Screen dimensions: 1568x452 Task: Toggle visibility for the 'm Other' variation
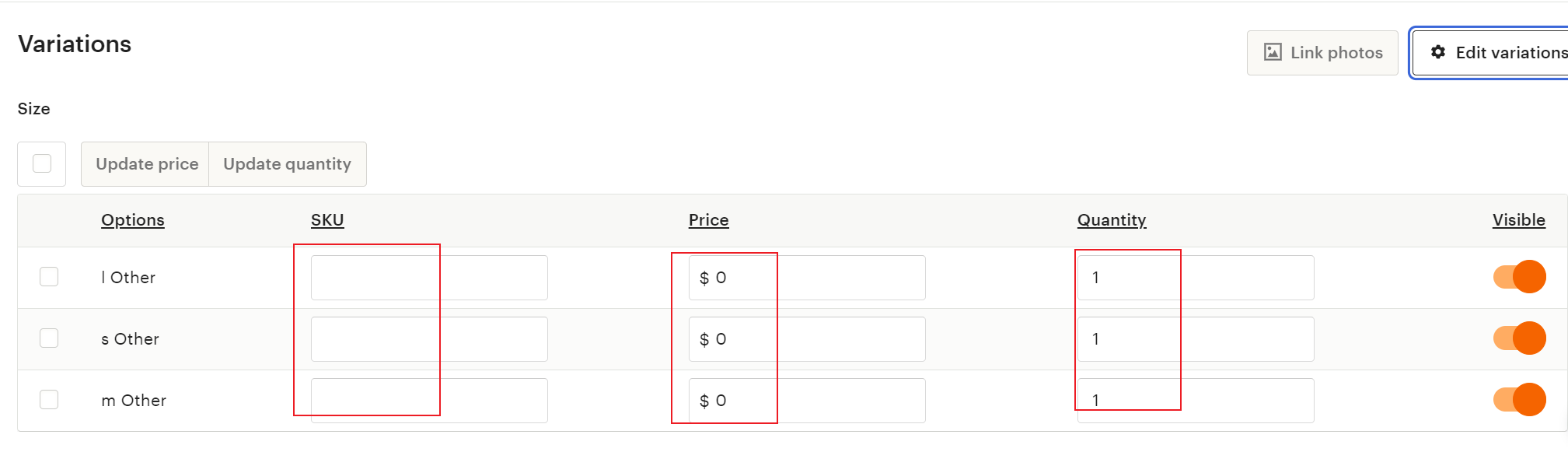point(1519,399)
